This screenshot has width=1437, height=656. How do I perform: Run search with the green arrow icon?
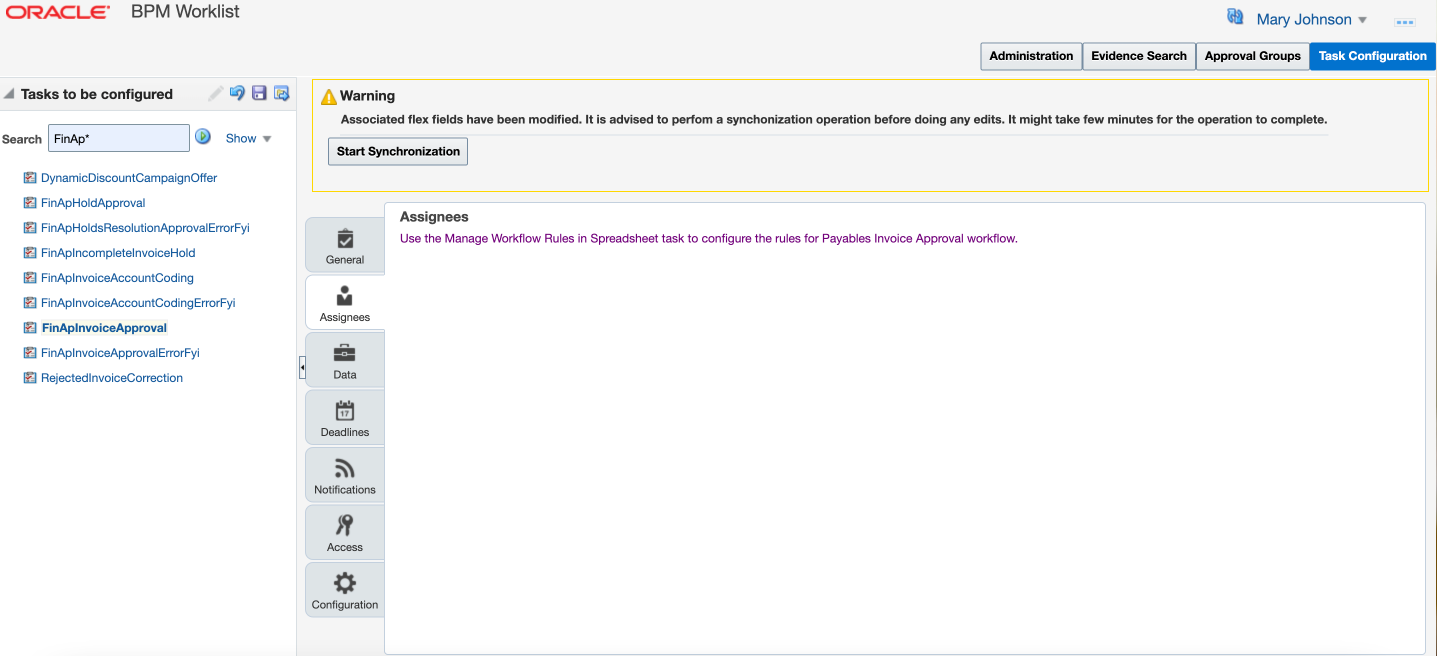point(203,137)
